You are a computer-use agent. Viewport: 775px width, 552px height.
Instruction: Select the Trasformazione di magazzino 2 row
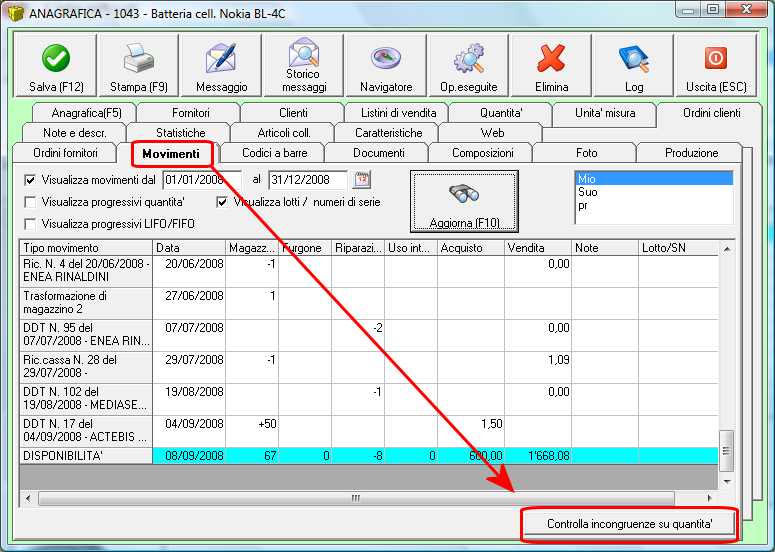(369, 303)
